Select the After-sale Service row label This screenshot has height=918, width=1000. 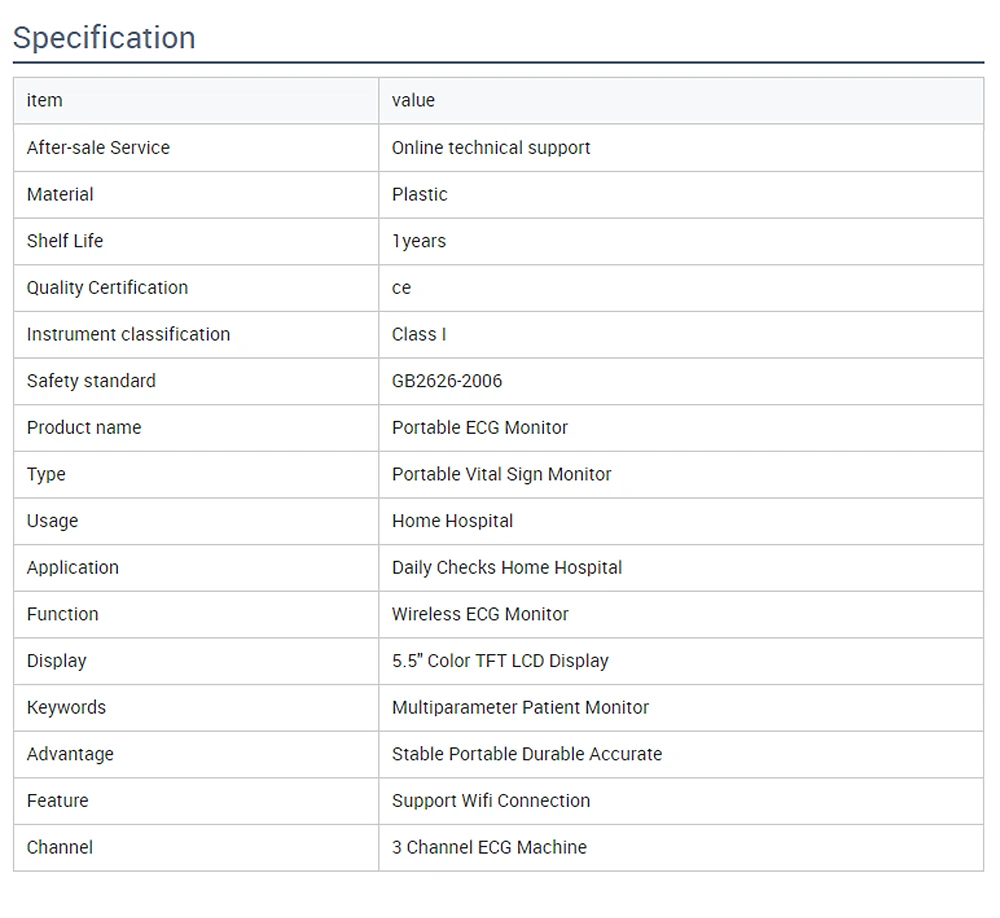point(98,147)
